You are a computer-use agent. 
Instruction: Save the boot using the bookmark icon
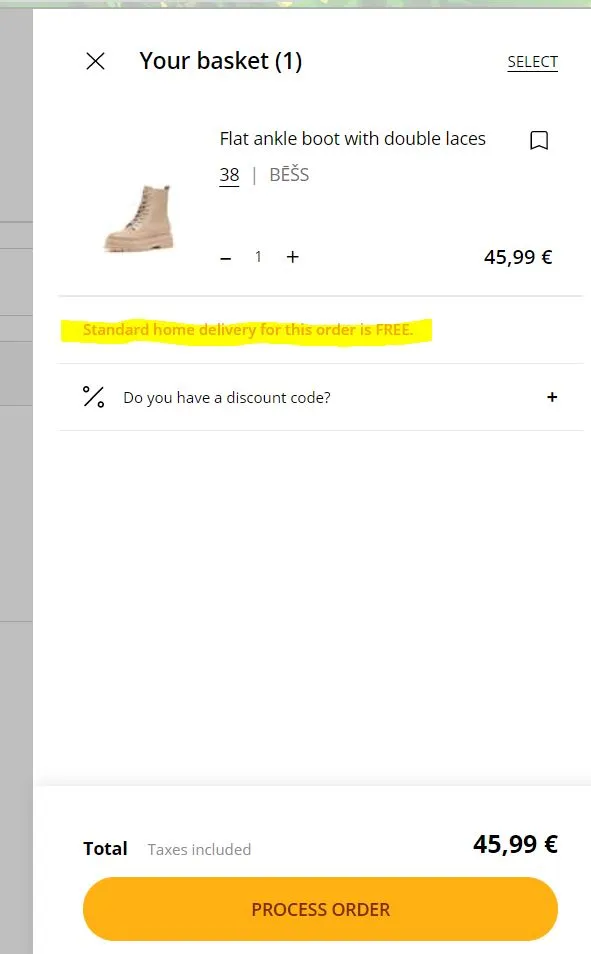point(539,140)
